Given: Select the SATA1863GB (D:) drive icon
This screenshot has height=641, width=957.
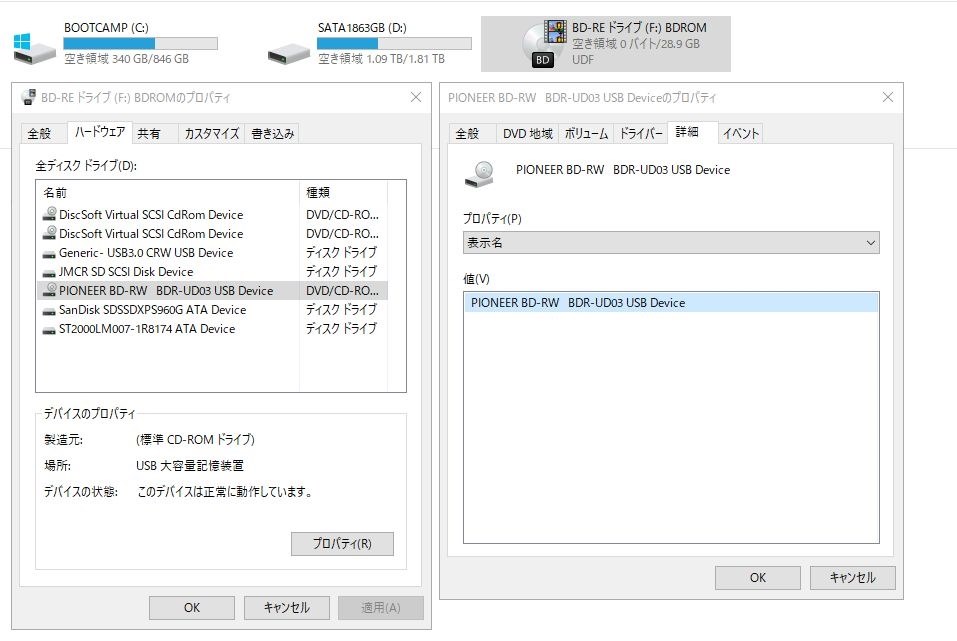Looking at the screenshot, I should pyautogui.click(x=288, y=53).
